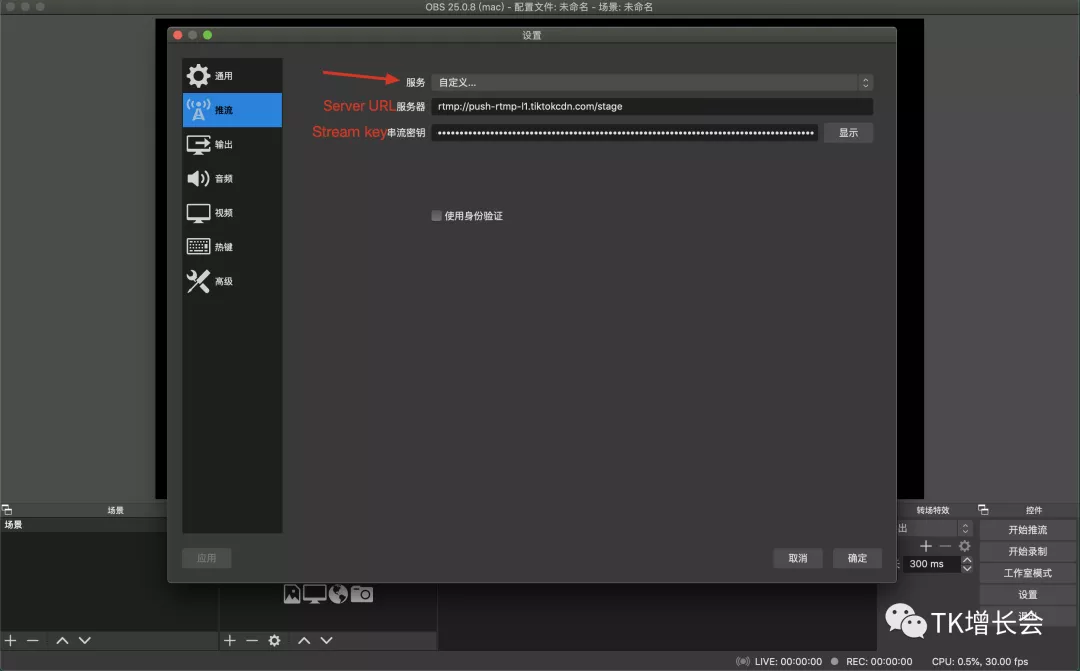Add a scene with the scenes plus icon

pos(10,641)
